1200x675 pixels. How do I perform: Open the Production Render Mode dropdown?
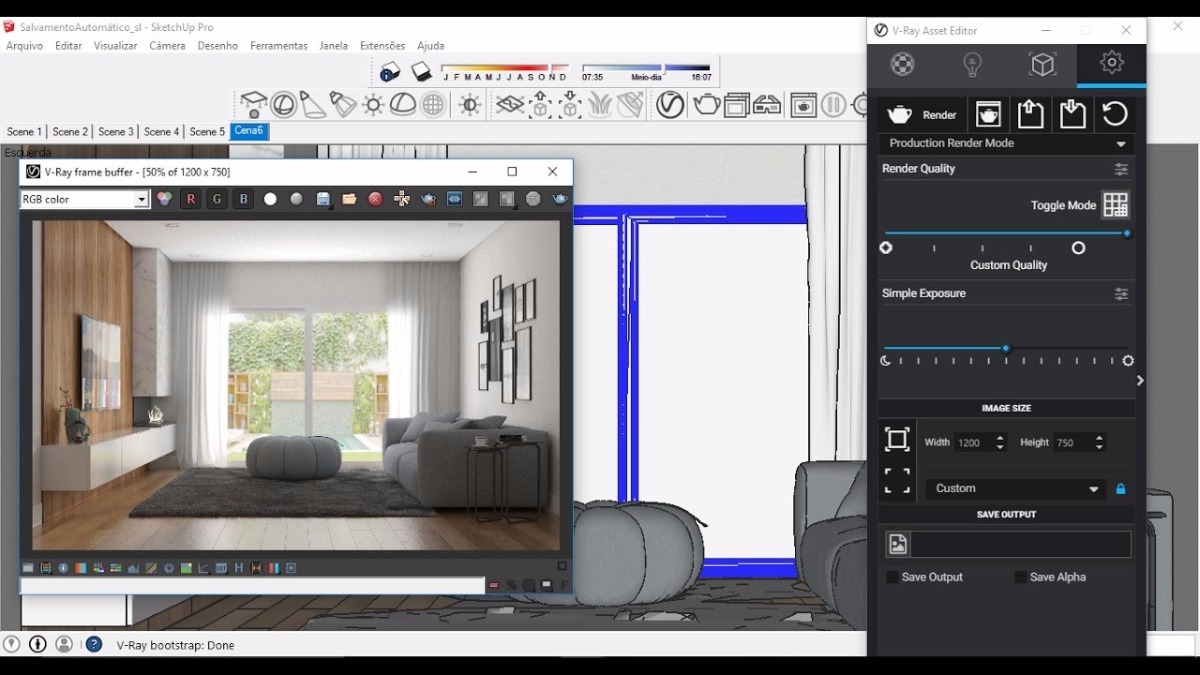1006,144
